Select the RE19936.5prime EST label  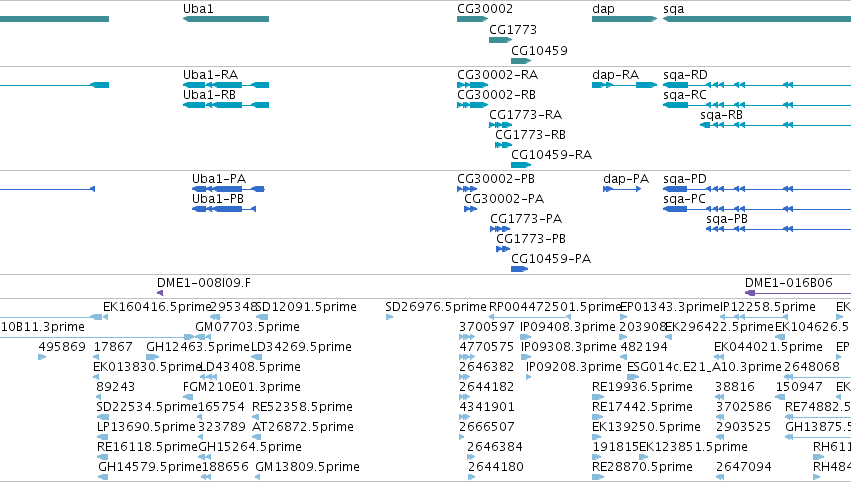643,388
